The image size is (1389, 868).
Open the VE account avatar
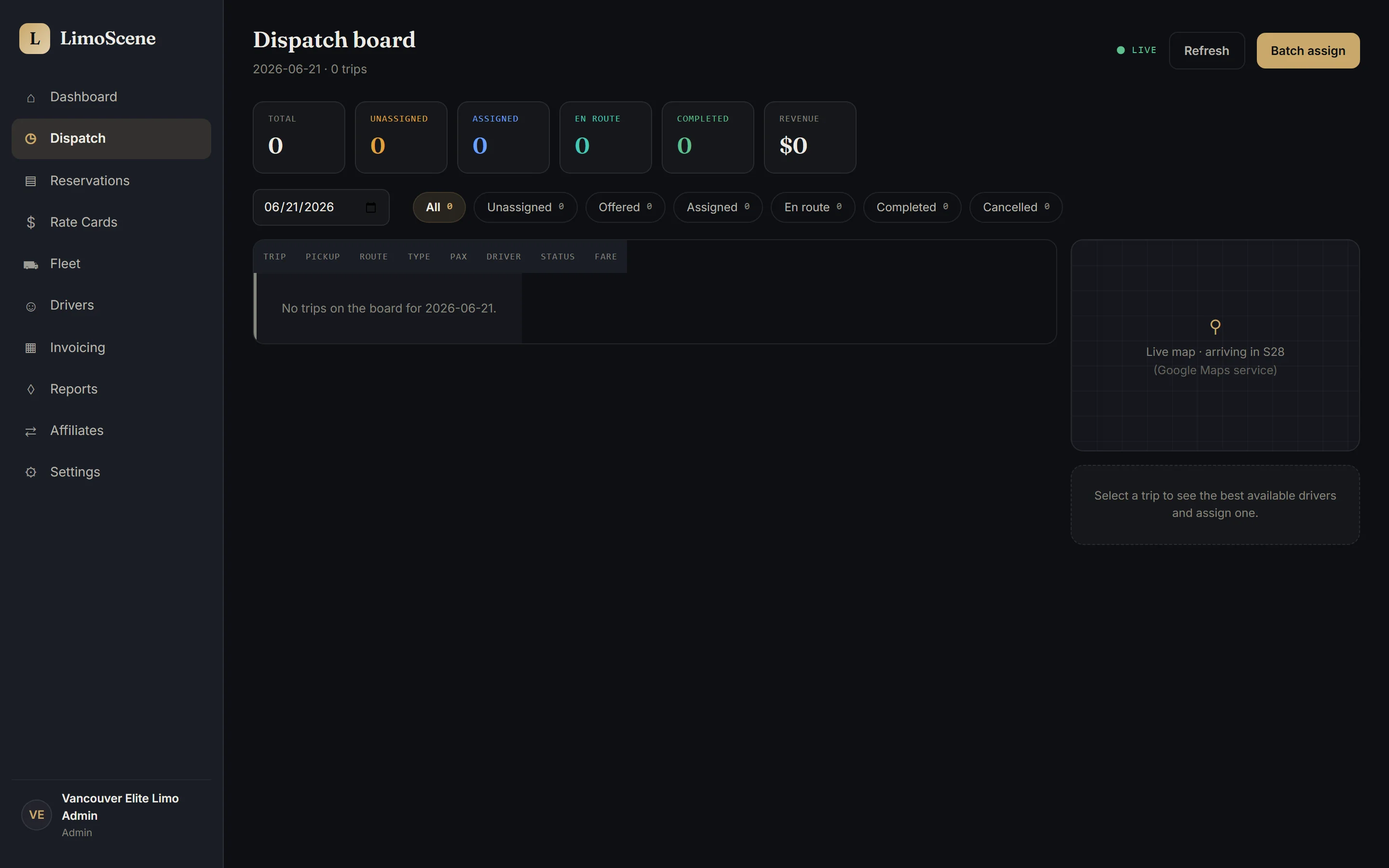(37, 814)
